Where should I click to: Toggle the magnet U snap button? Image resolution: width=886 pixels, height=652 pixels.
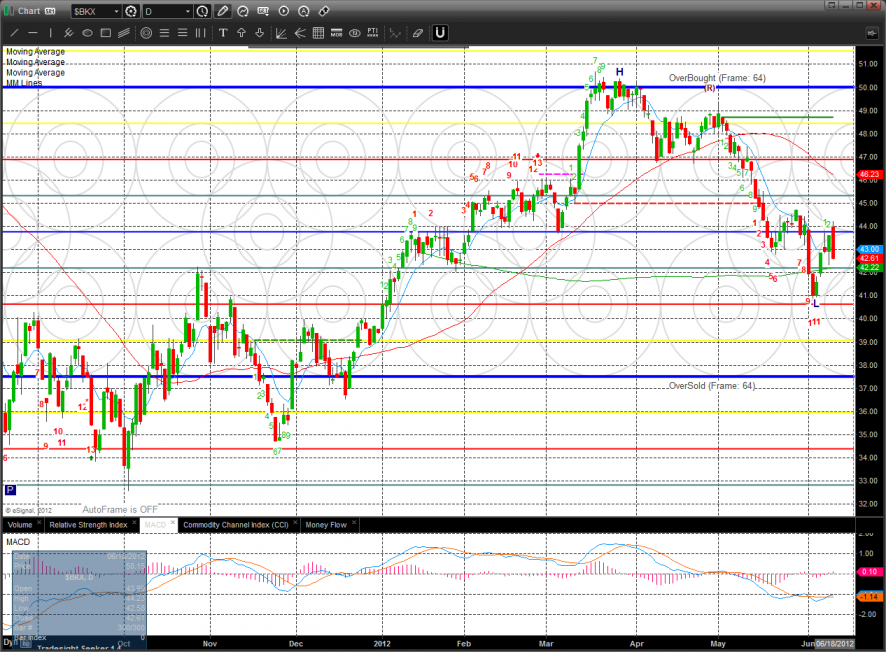point(439,33)
